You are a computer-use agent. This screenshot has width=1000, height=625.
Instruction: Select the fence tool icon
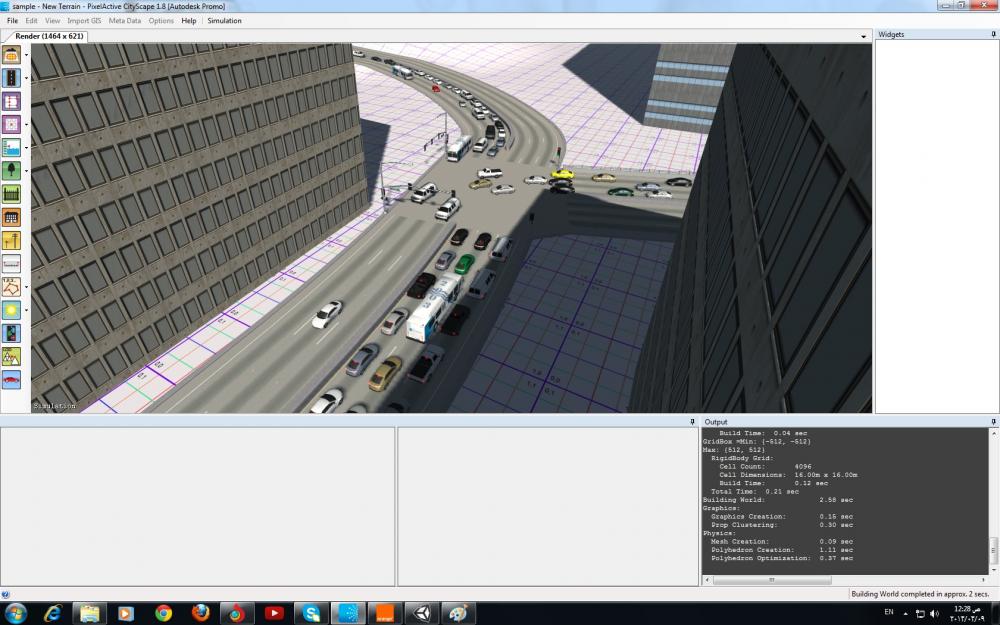pyautogui.click(x=11, y=194)
